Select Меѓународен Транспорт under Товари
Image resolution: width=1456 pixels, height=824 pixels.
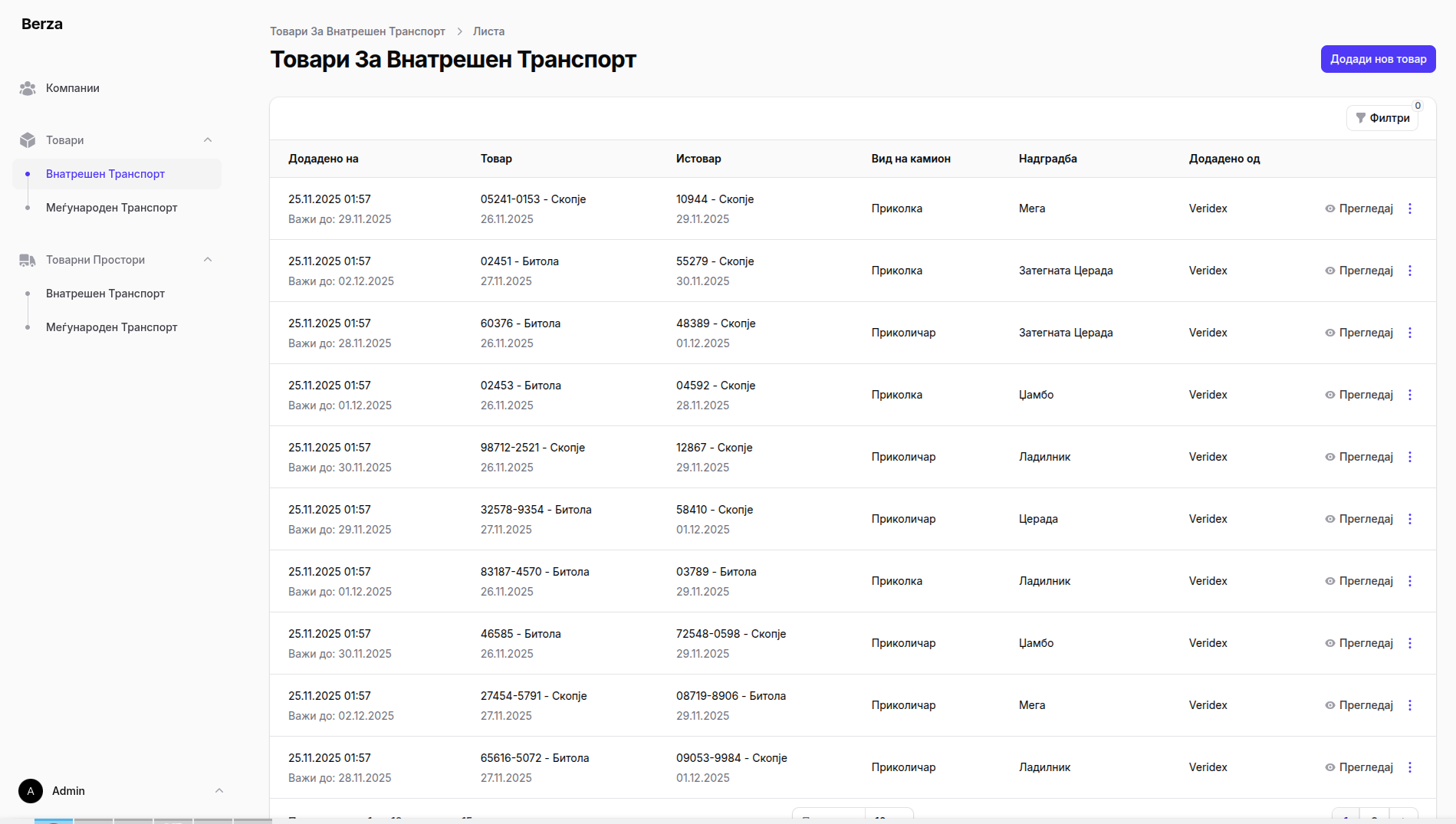[x=111, y=208]
